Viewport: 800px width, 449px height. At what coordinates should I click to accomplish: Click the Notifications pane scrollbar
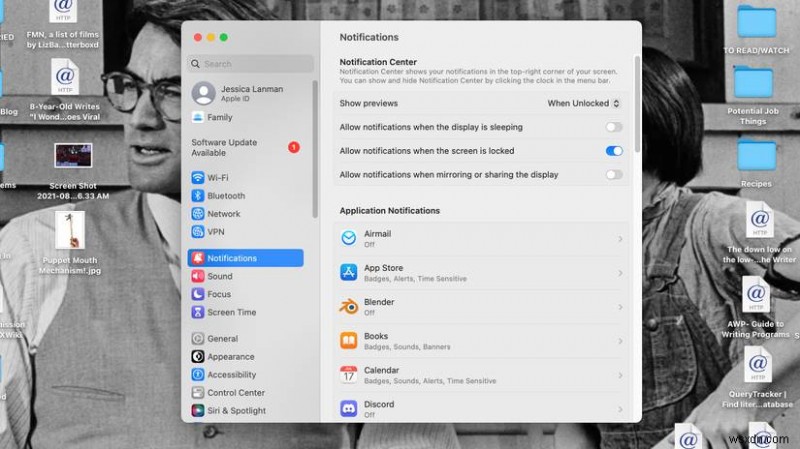point(637,105)
